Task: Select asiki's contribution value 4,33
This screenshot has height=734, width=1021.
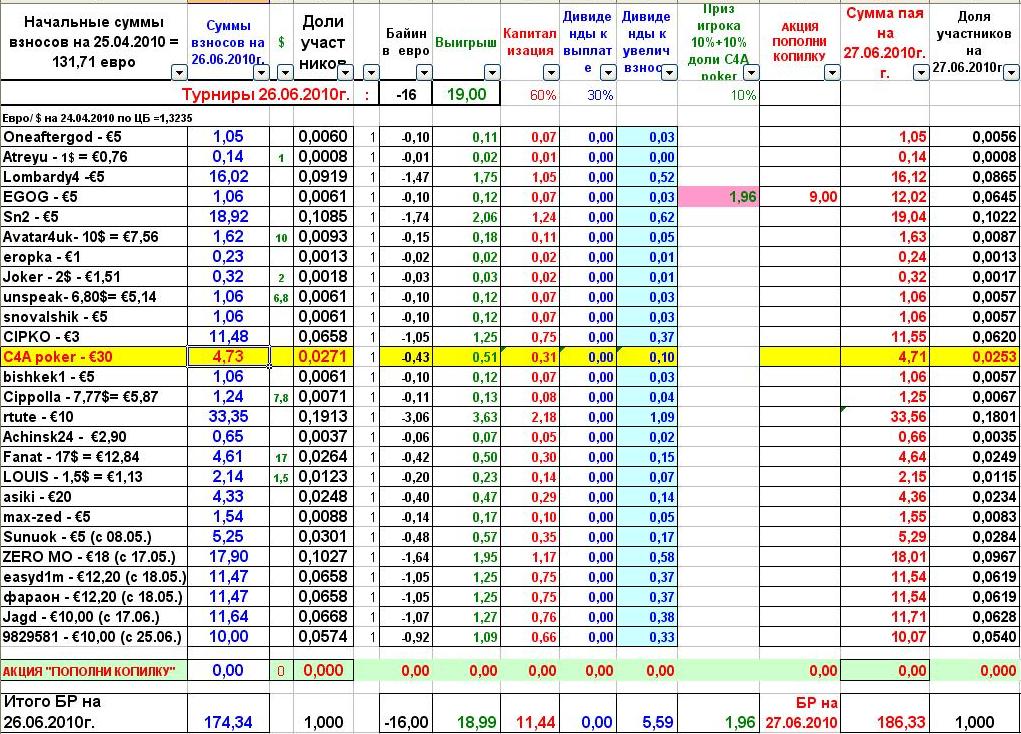Action: 229,497
